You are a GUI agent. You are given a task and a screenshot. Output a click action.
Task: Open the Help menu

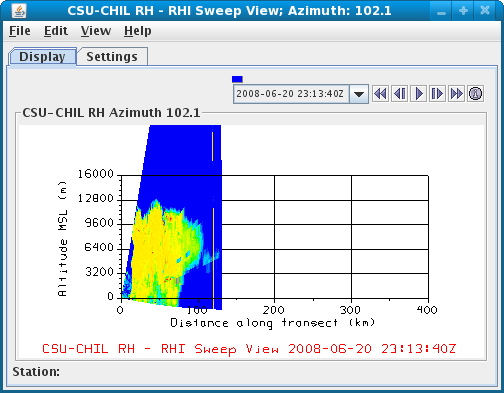click(138, 31)
